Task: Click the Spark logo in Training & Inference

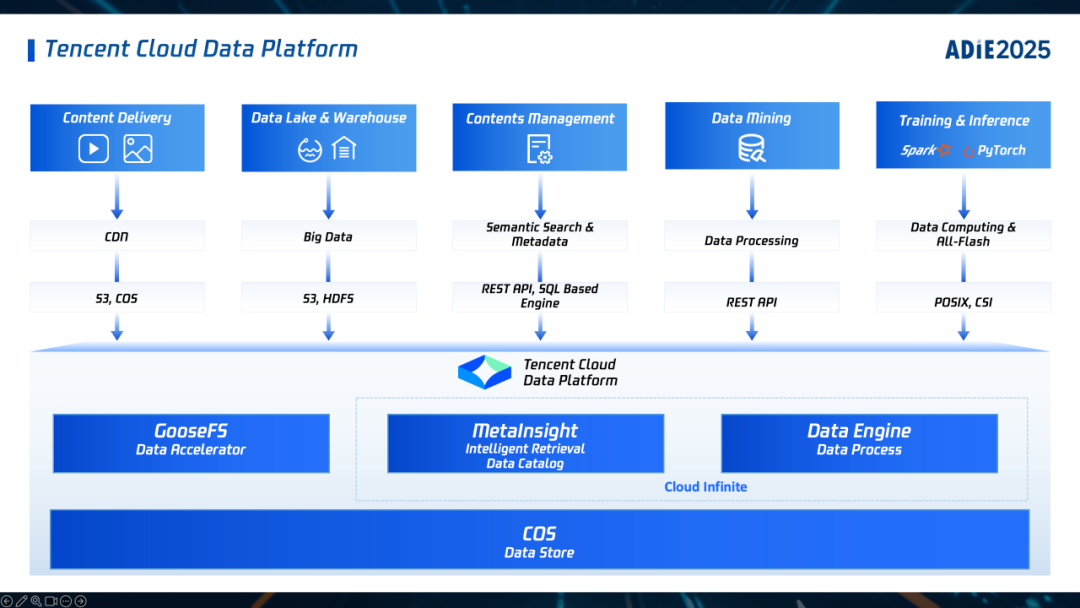Action: [x=926, y=150]
